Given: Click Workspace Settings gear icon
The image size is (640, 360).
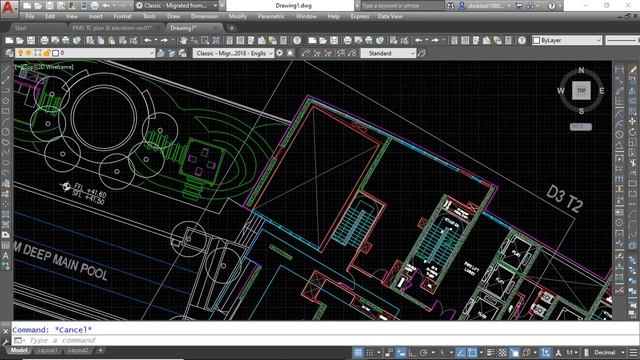Looking at the screenshot, I should tap(280, 53).
